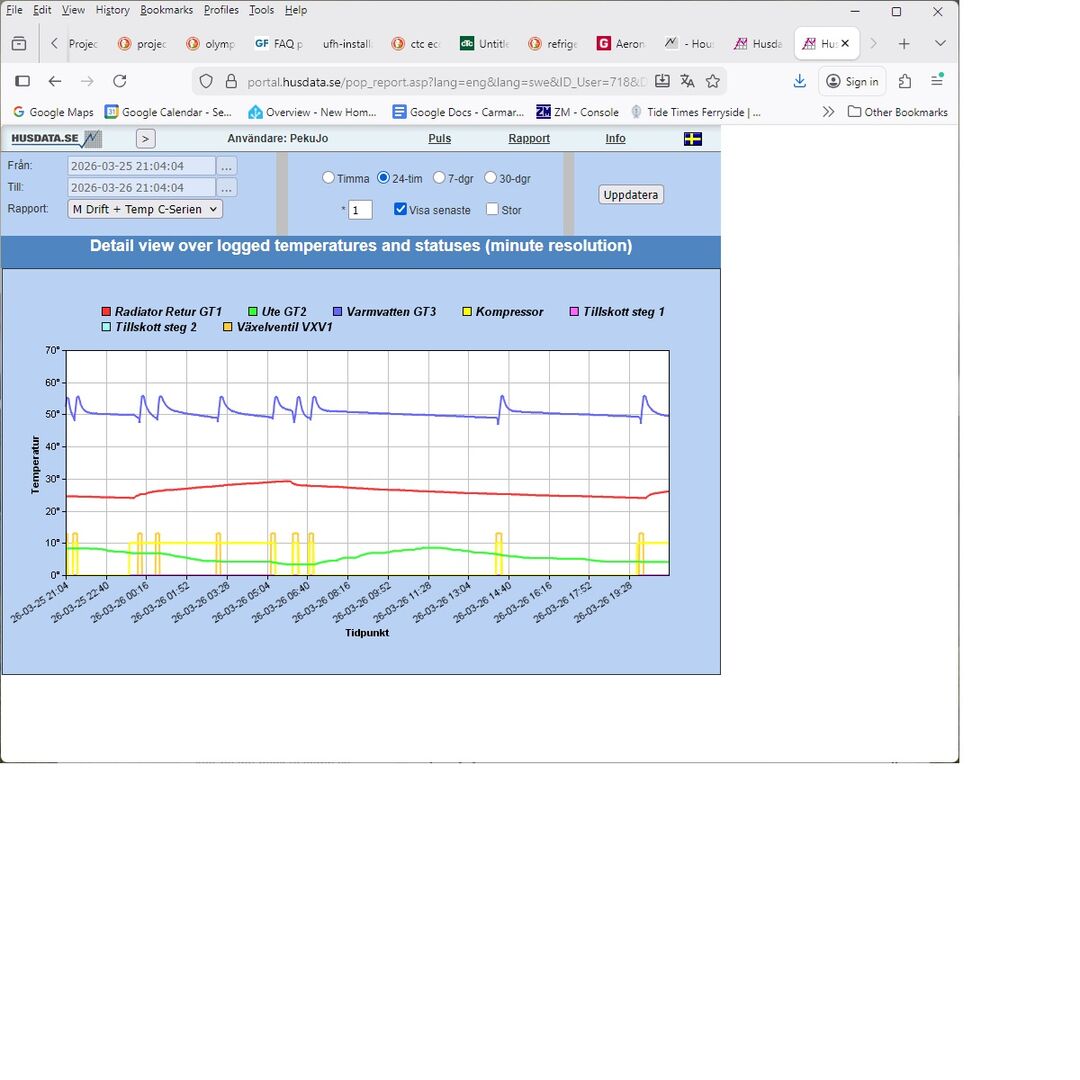Screen dimensions: 1080x1080
Task: Open the Bookmarks menu
Action: [166, 10]
